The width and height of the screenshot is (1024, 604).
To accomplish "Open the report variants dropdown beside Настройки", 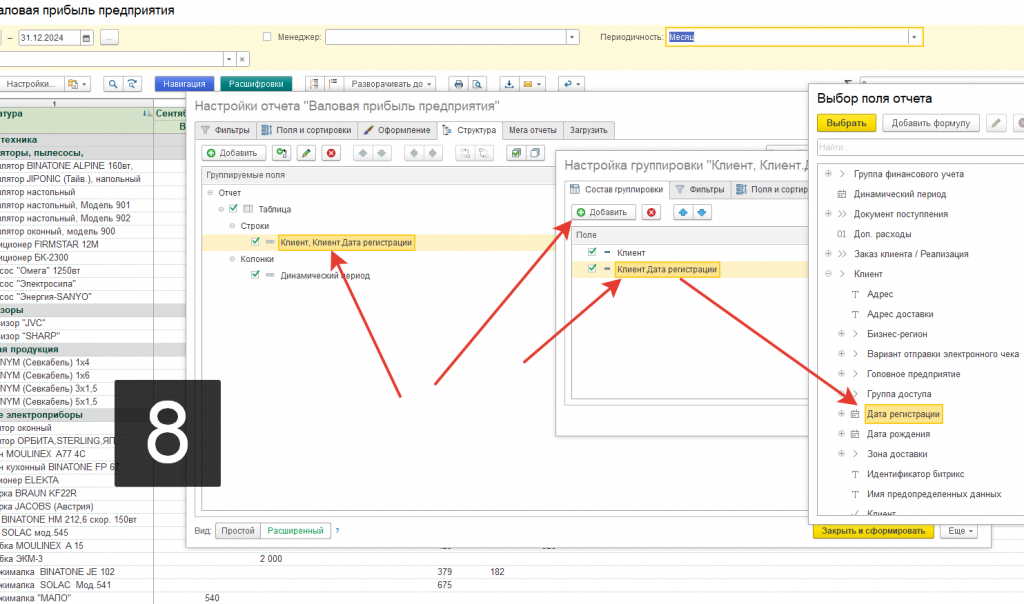I will pos(77,84).
